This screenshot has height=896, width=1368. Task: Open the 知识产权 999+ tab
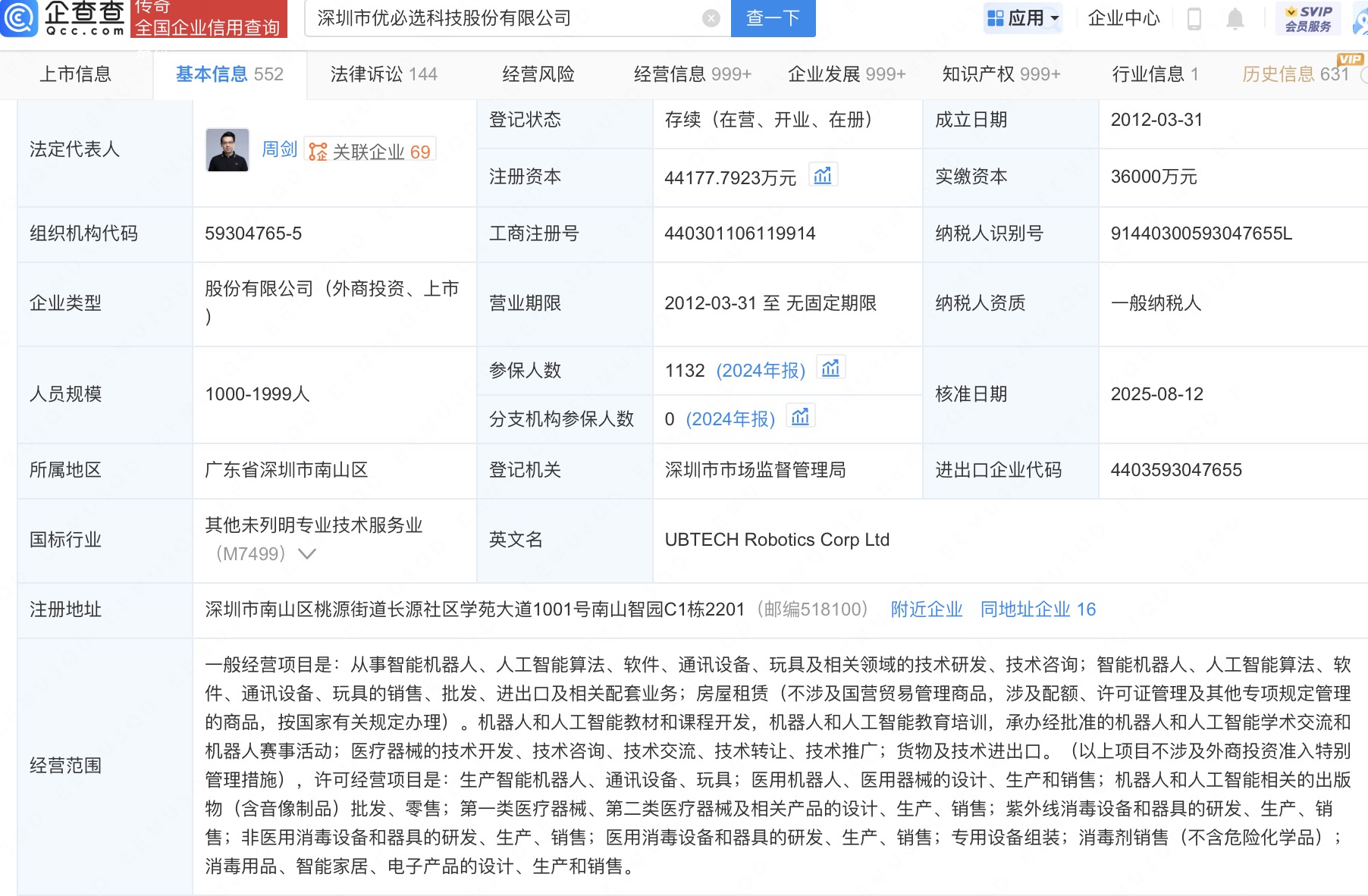click(x=1001, y=74)
